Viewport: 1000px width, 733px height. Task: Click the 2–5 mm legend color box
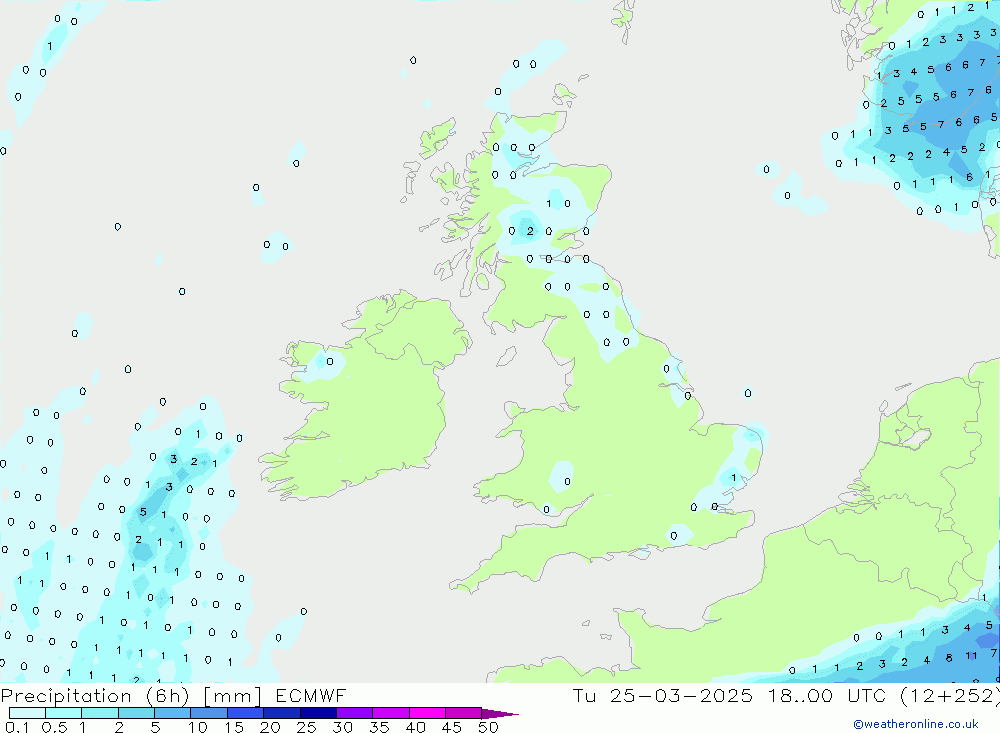(x=136, y=713)
